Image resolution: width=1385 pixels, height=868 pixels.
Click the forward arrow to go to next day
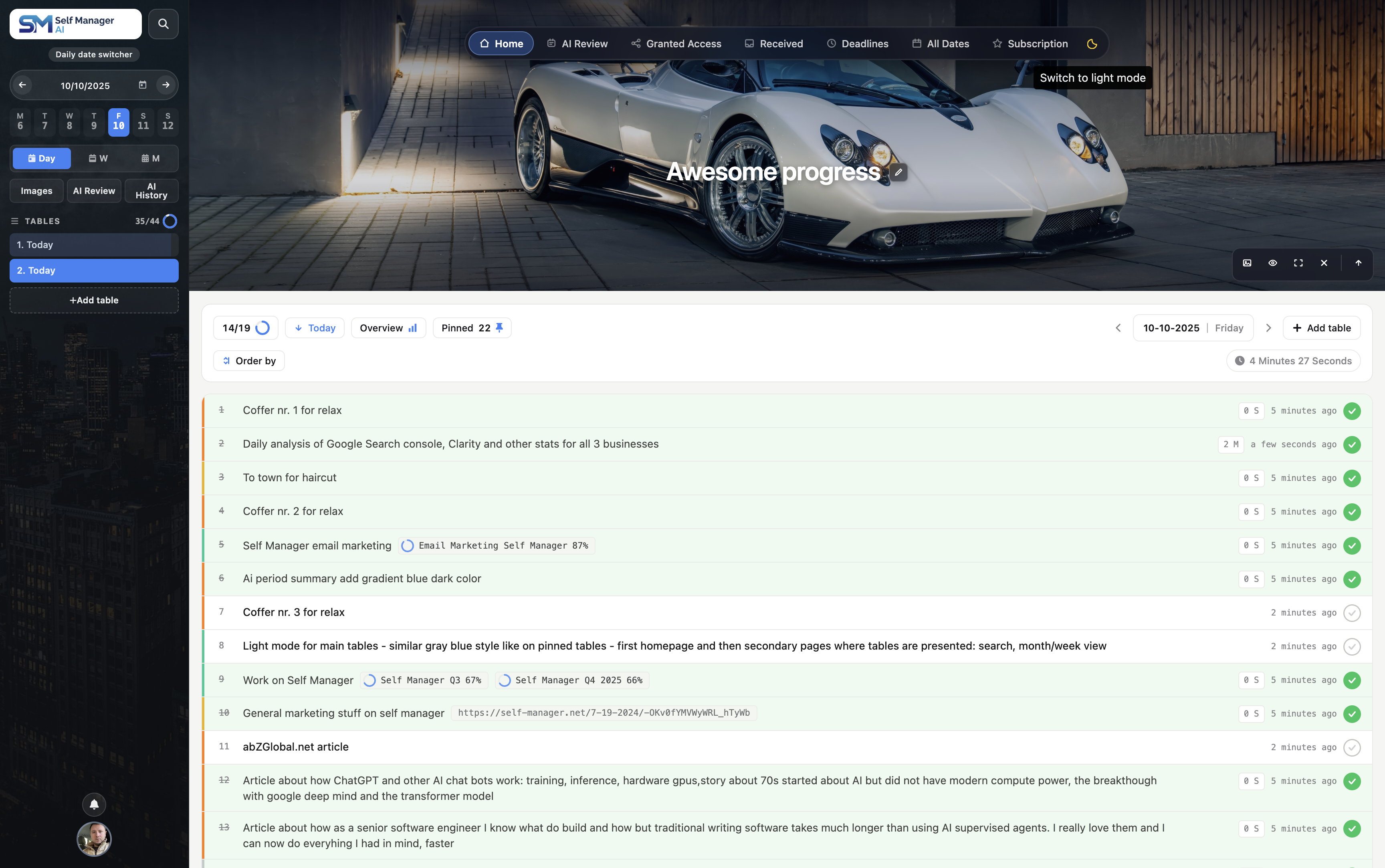[166, 85]
